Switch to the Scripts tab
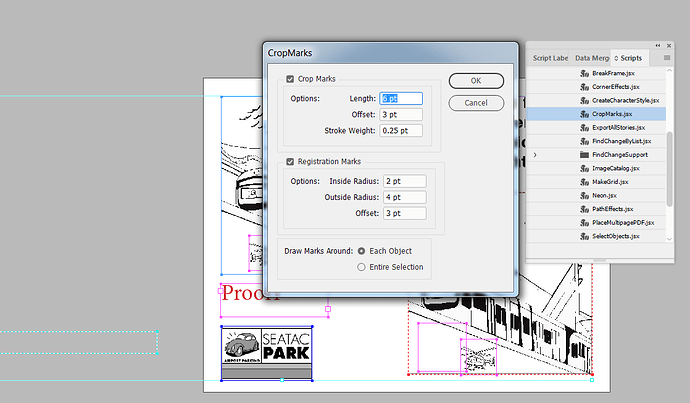The width and height of the screenshot is (690, 403). (x=628, y=58)
